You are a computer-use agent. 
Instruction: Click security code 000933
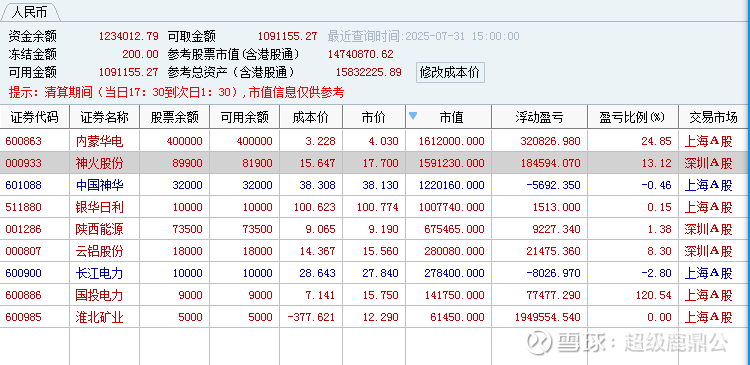tap(23, 163)
